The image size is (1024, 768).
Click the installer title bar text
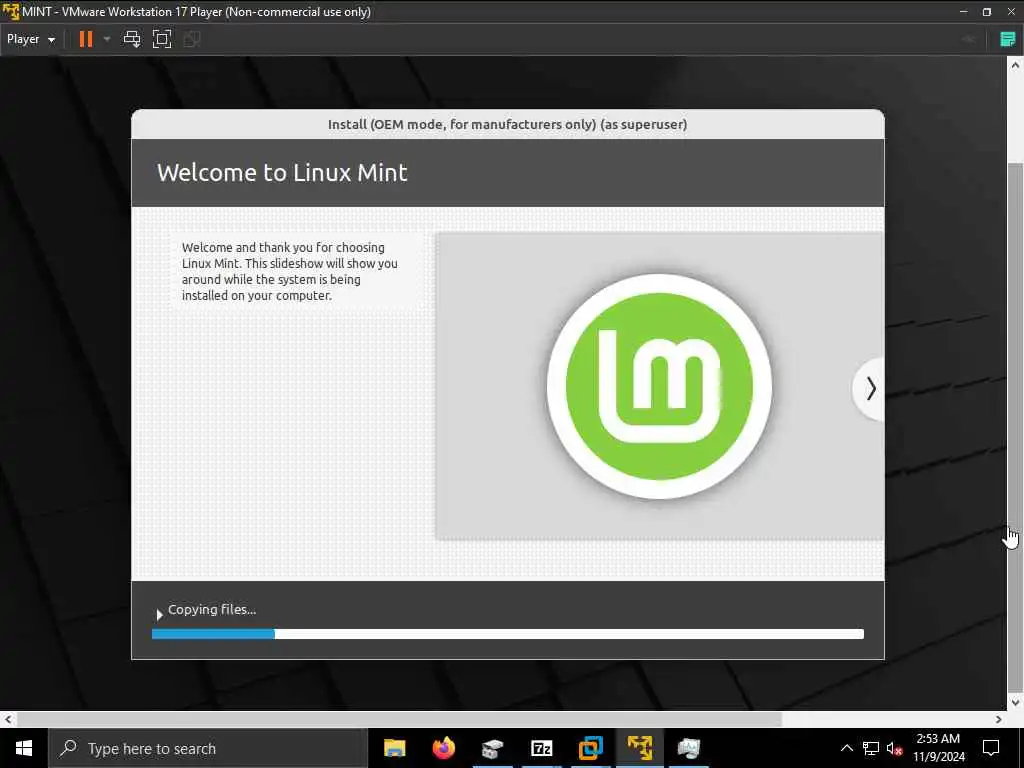coord(507,124)
